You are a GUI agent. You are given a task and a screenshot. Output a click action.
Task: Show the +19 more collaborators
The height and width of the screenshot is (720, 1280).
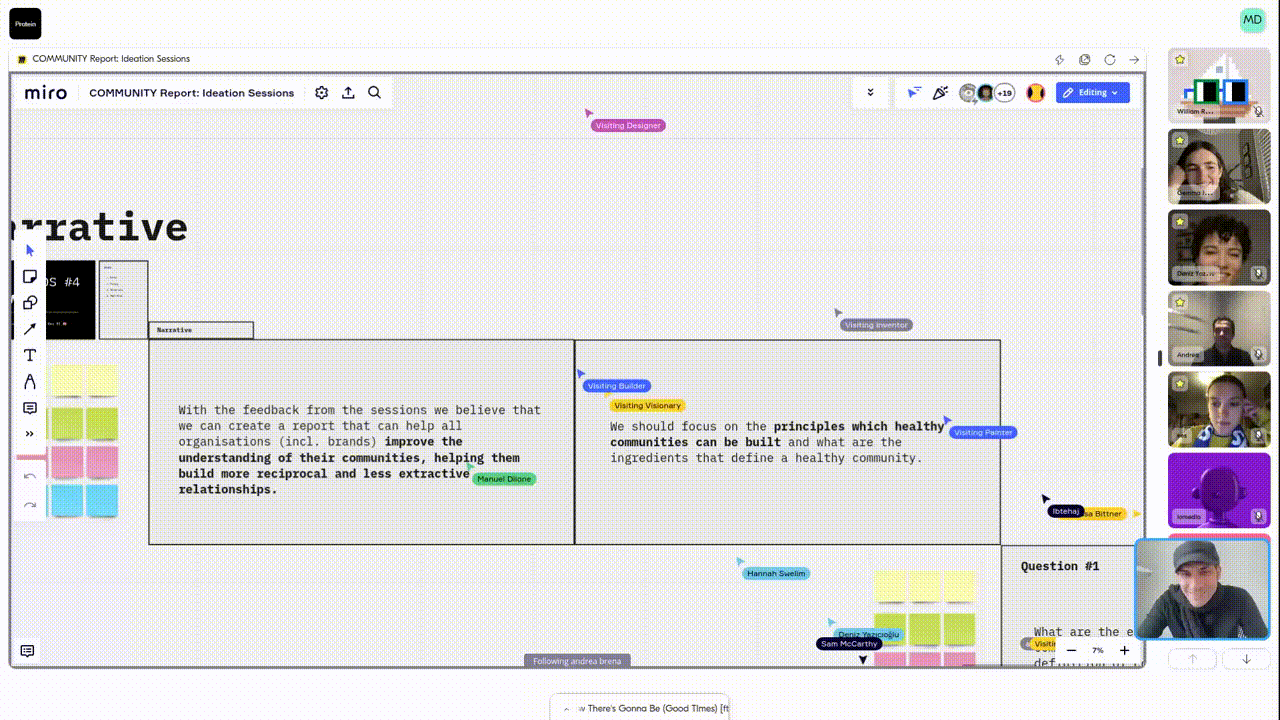(x=1004, y=93)
